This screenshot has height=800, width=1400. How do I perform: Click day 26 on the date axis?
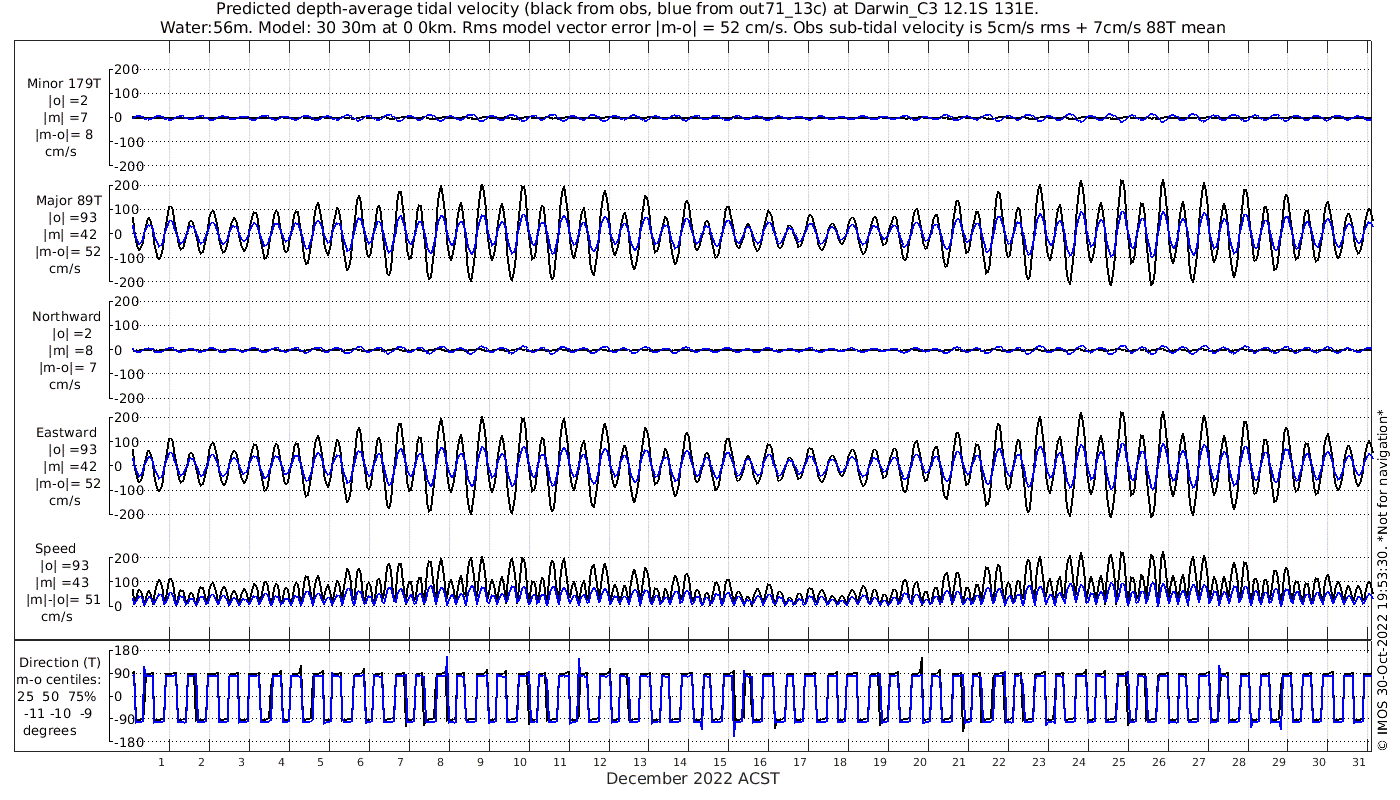(x=1158, y=762)
